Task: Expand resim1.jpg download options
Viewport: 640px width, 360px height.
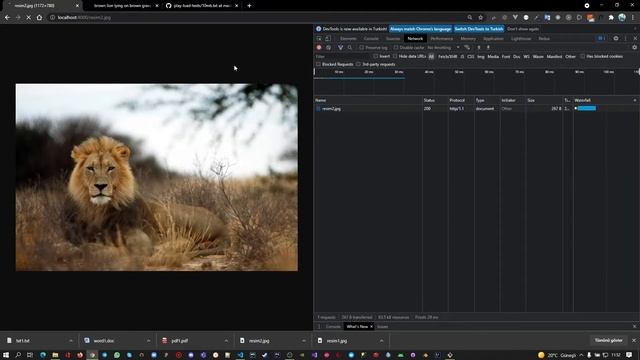Action: [381, 341]
